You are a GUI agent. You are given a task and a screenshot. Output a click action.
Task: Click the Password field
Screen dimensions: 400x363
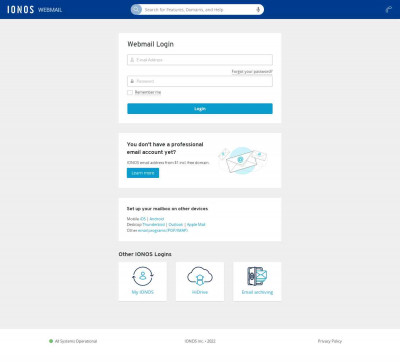tap(200, 81)
